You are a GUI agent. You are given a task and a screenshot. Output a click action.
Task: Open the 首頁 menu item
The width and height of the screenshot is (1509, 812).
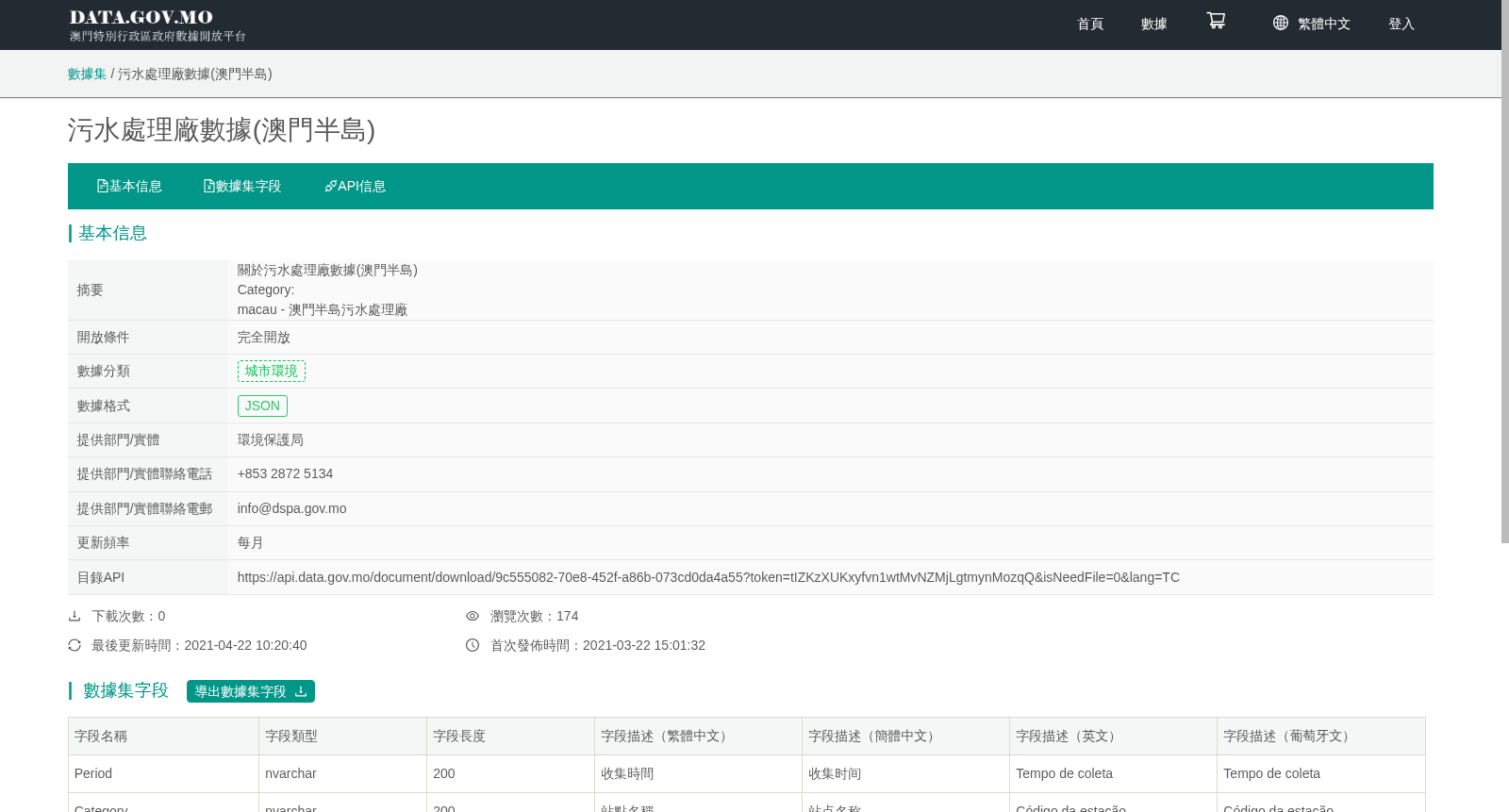click(1090, 24)
